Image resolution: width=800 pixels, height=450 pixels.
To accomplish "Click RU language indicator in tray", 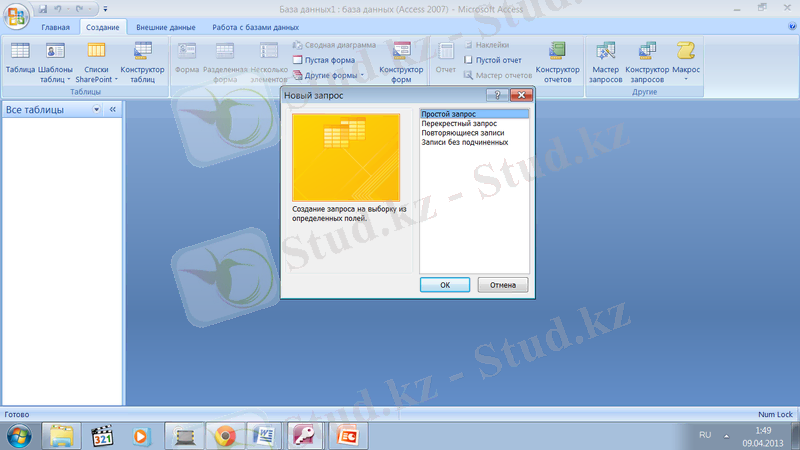I will 705,435.
